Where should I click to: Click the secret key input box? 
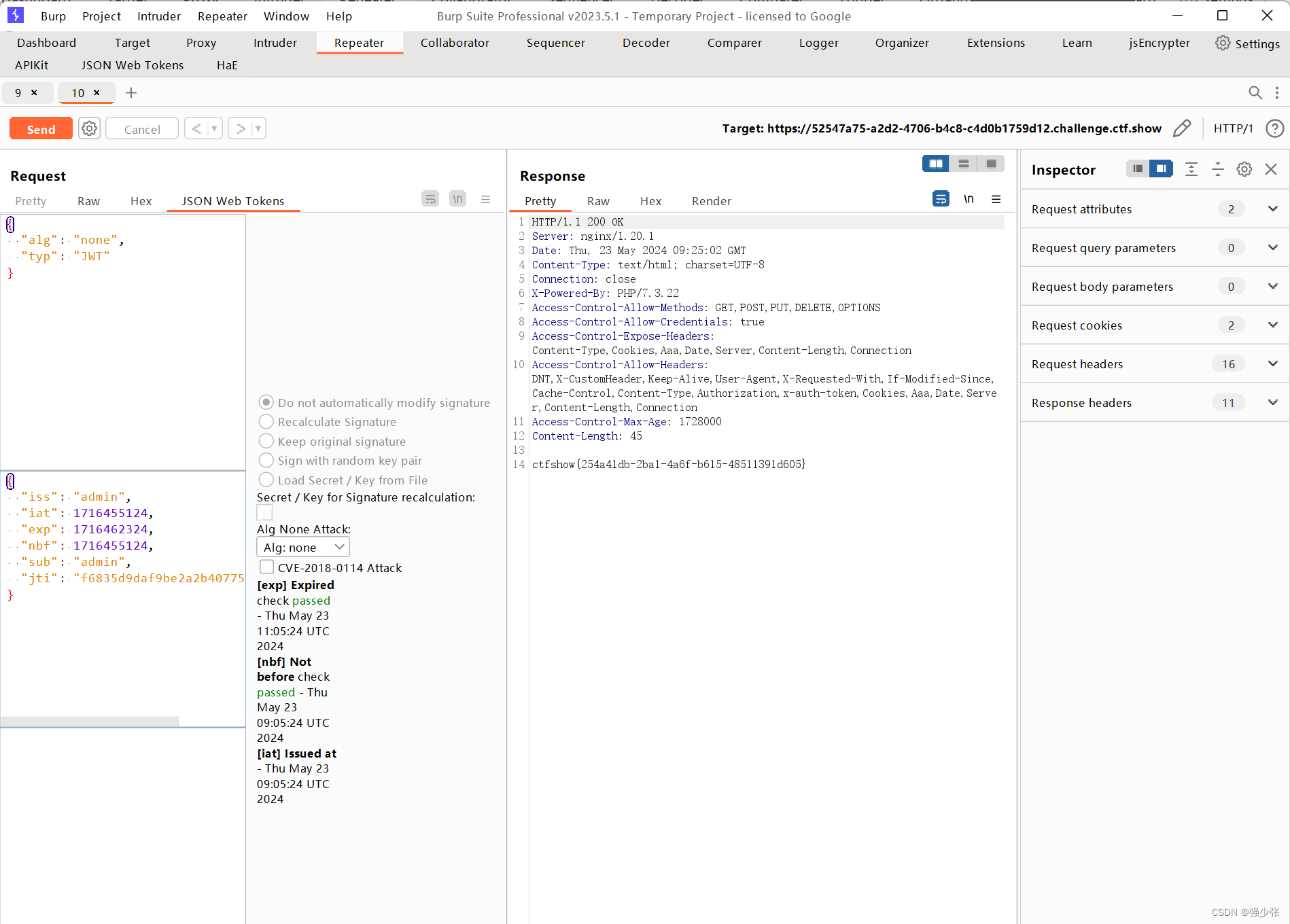[264, 513]
